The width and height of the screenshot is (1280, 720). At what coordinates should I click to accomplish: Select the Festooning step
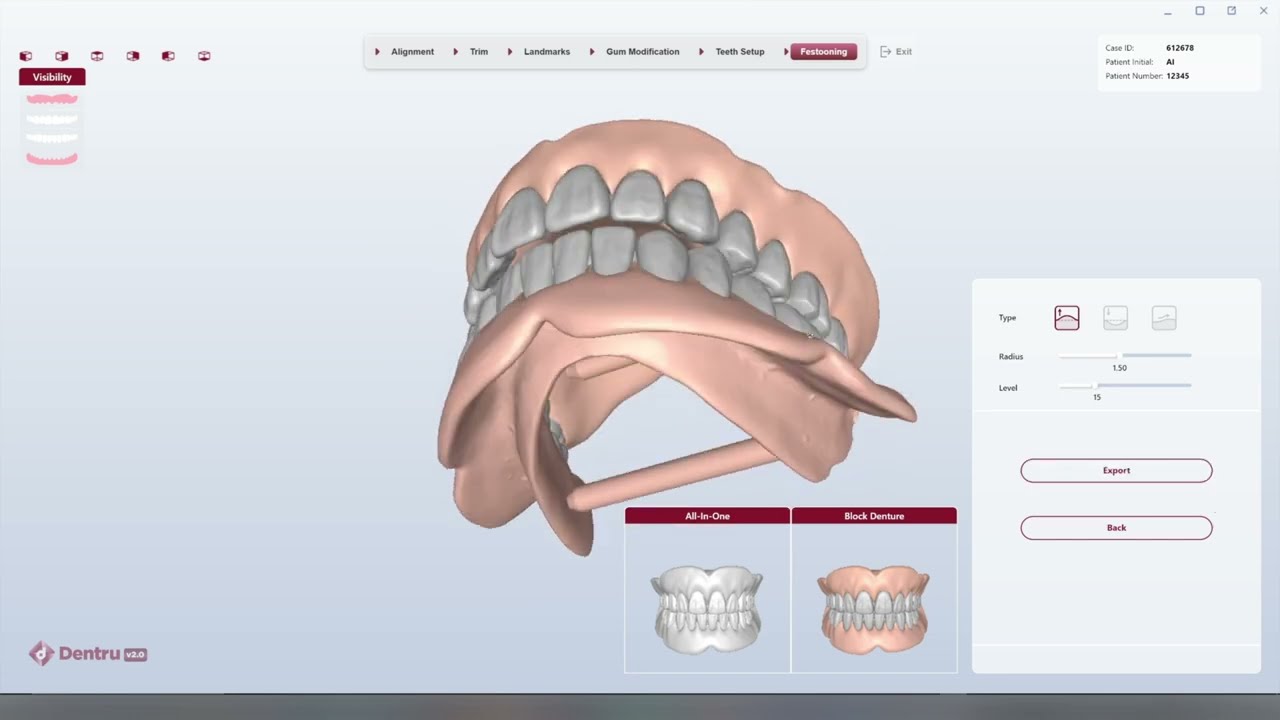823,52
